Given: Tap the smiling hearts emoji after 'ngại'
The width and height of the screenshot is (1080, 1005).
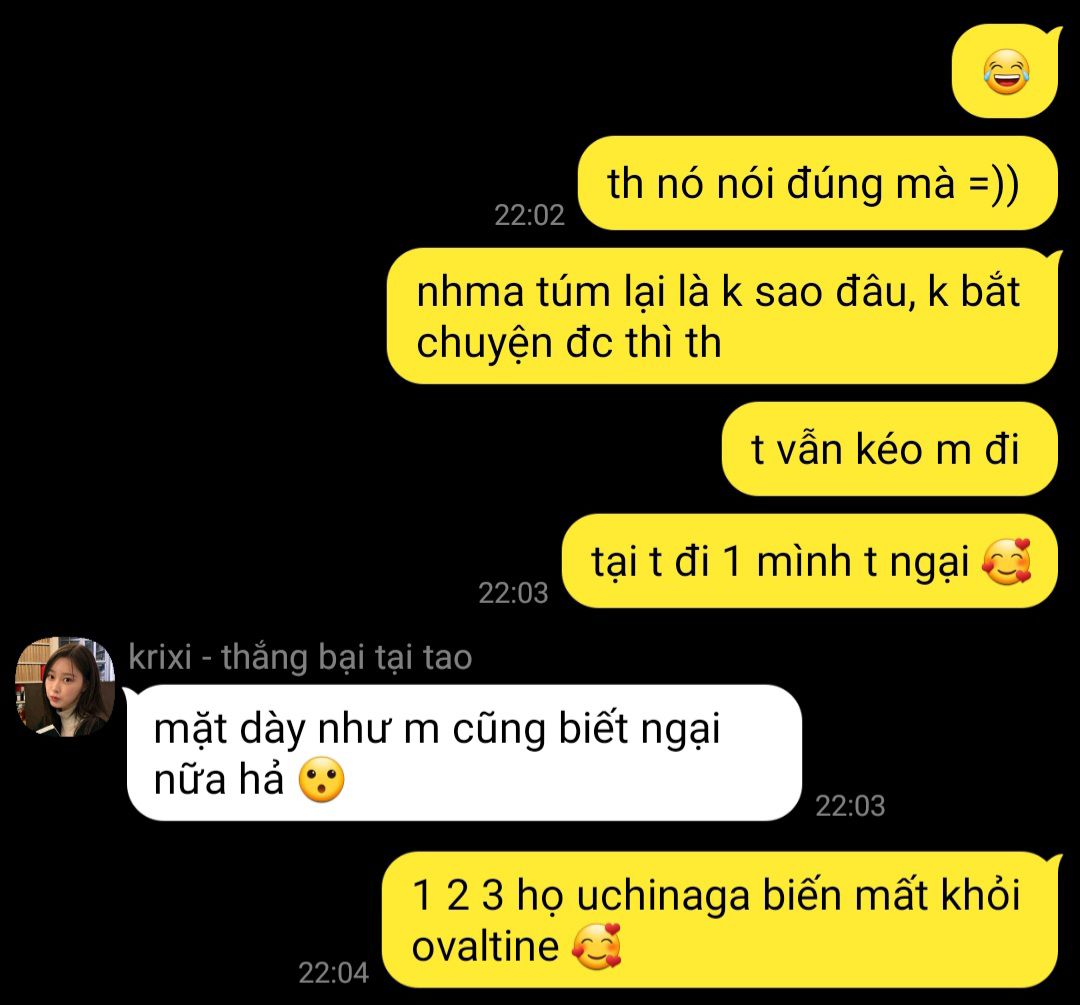Looking at the screenshot, I should click(1007, 561).
